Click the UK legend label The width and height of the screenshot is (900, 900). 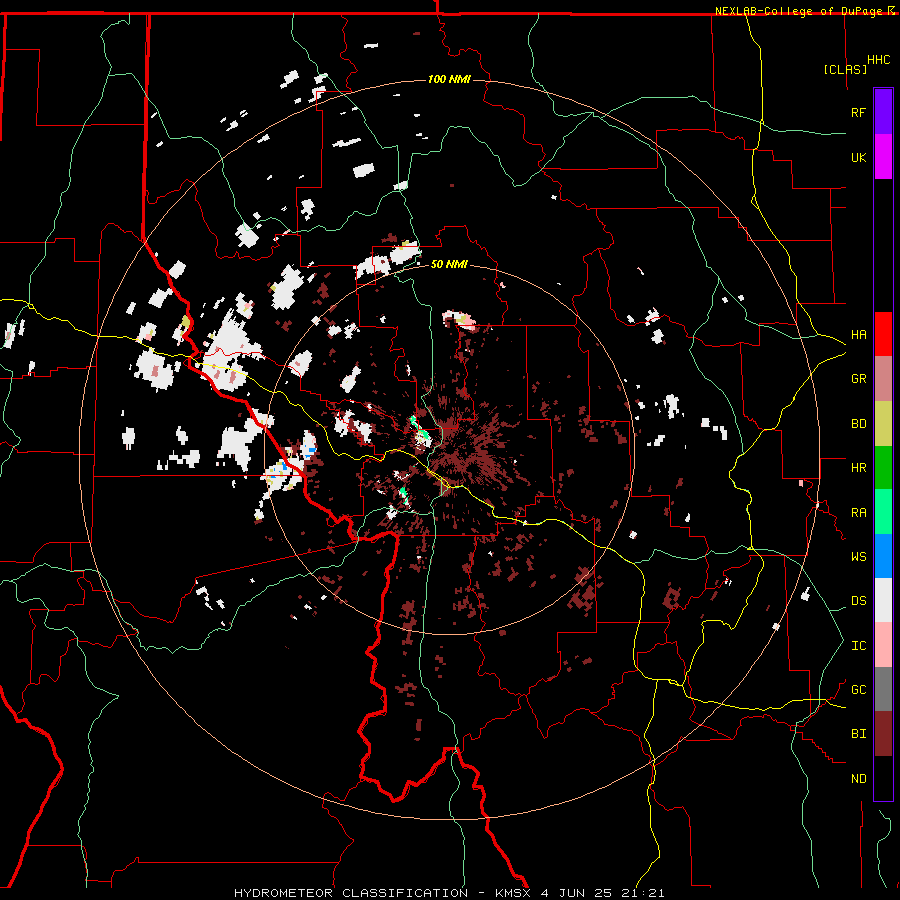(x=858, y=157)
